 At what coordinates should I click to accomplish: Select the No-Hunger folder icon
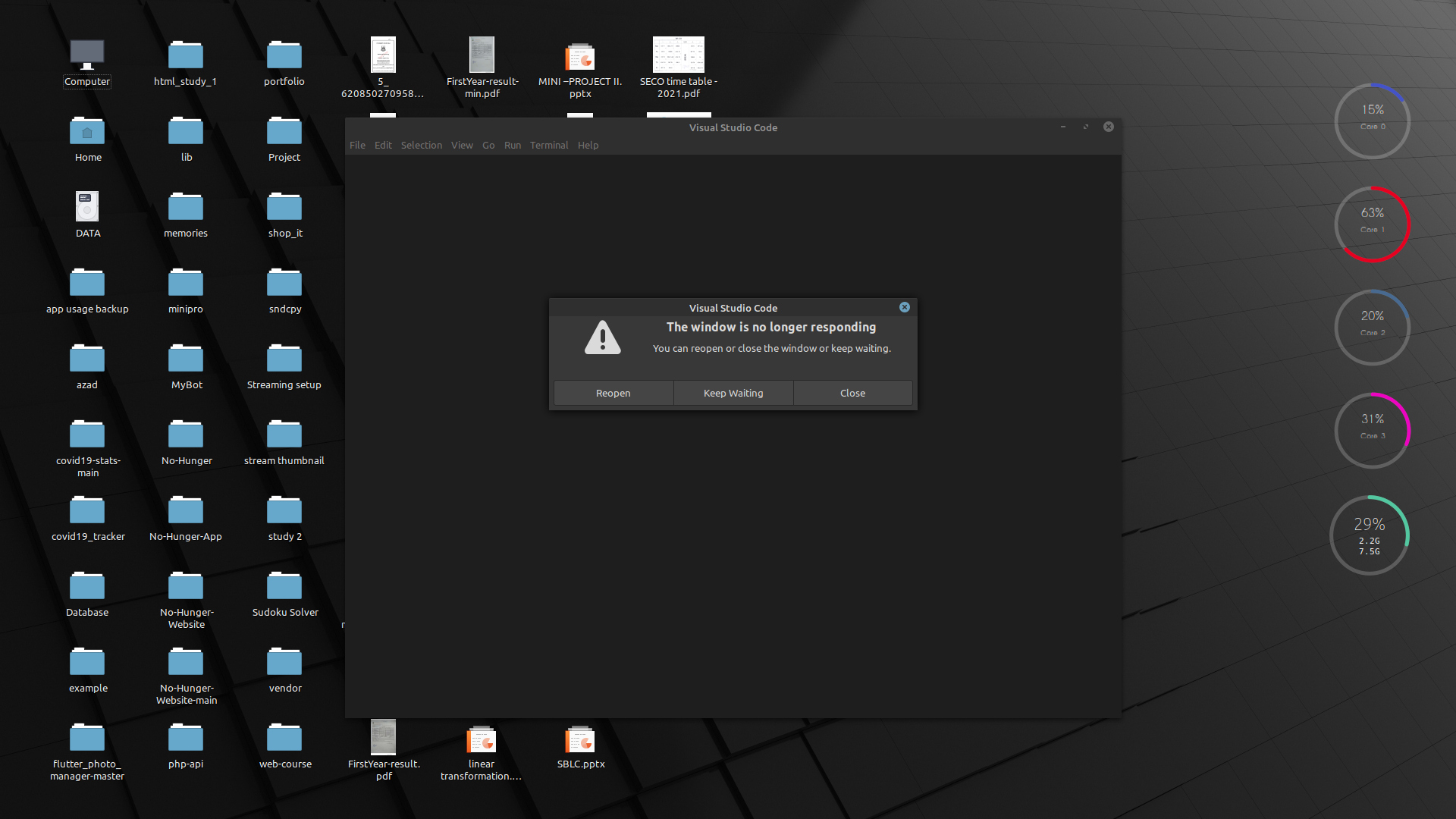coord(186,442)
